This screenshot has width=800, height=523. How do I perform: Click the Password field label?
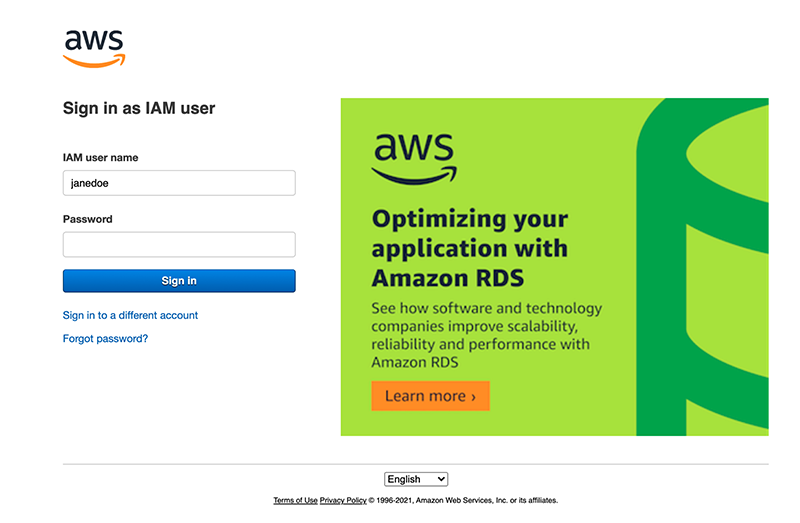(88, 220)
